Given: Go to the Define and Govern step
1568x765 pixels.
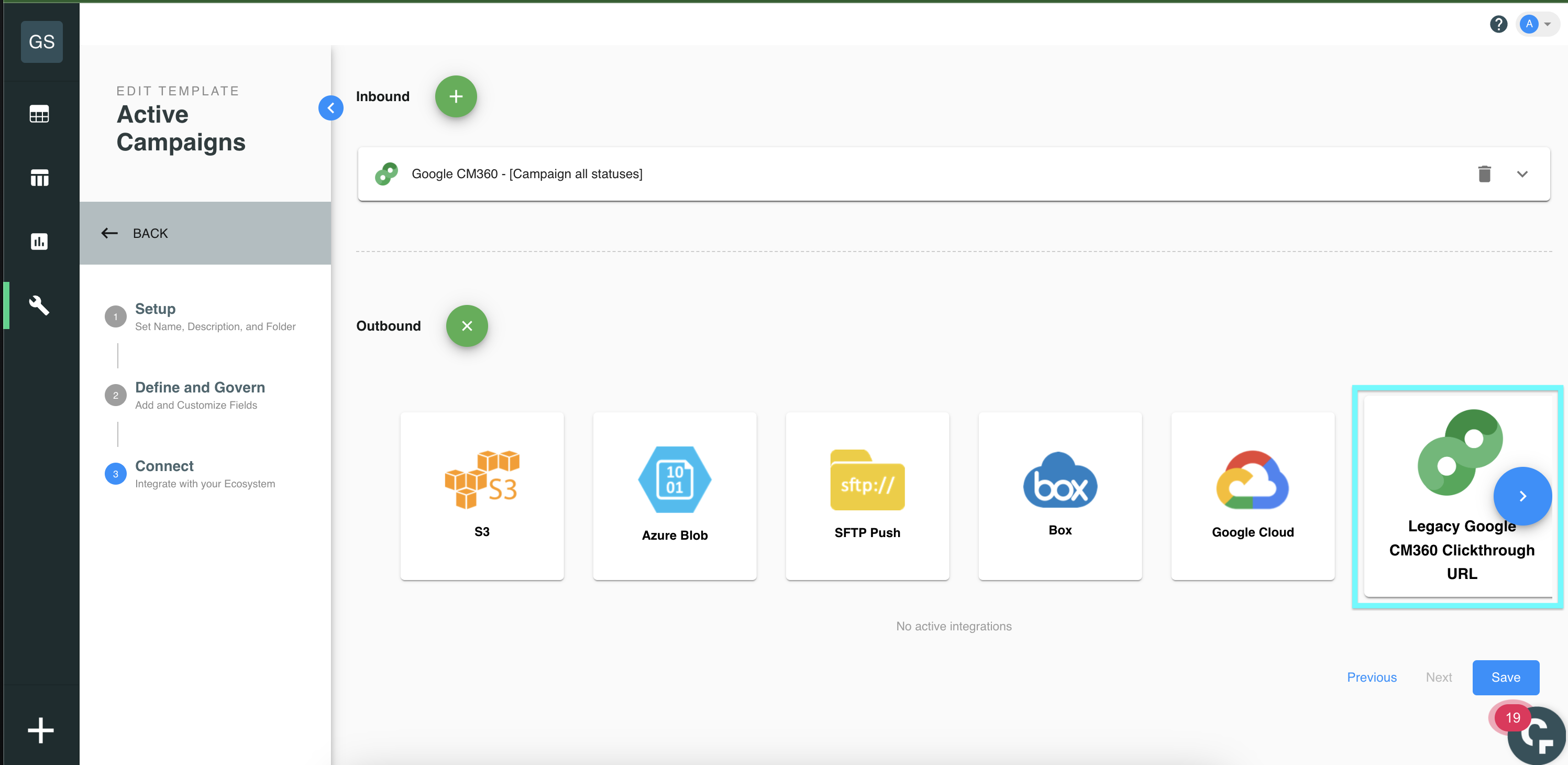Looking at the screenshot, I should click(200, 388).
